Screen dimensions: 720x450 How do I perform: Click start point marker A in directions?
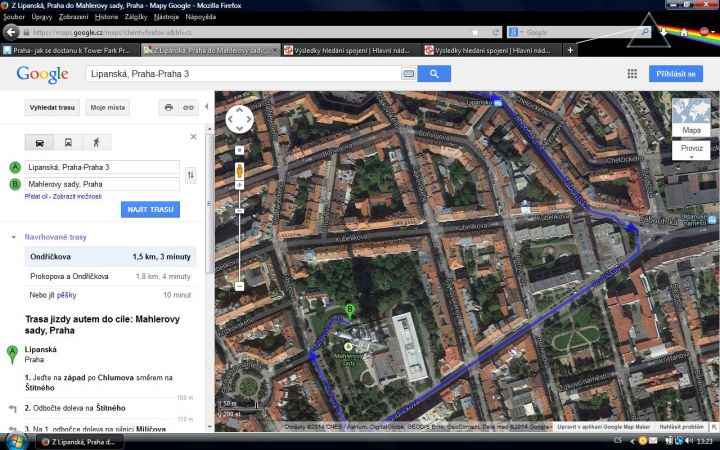click(x=12, y=354)
